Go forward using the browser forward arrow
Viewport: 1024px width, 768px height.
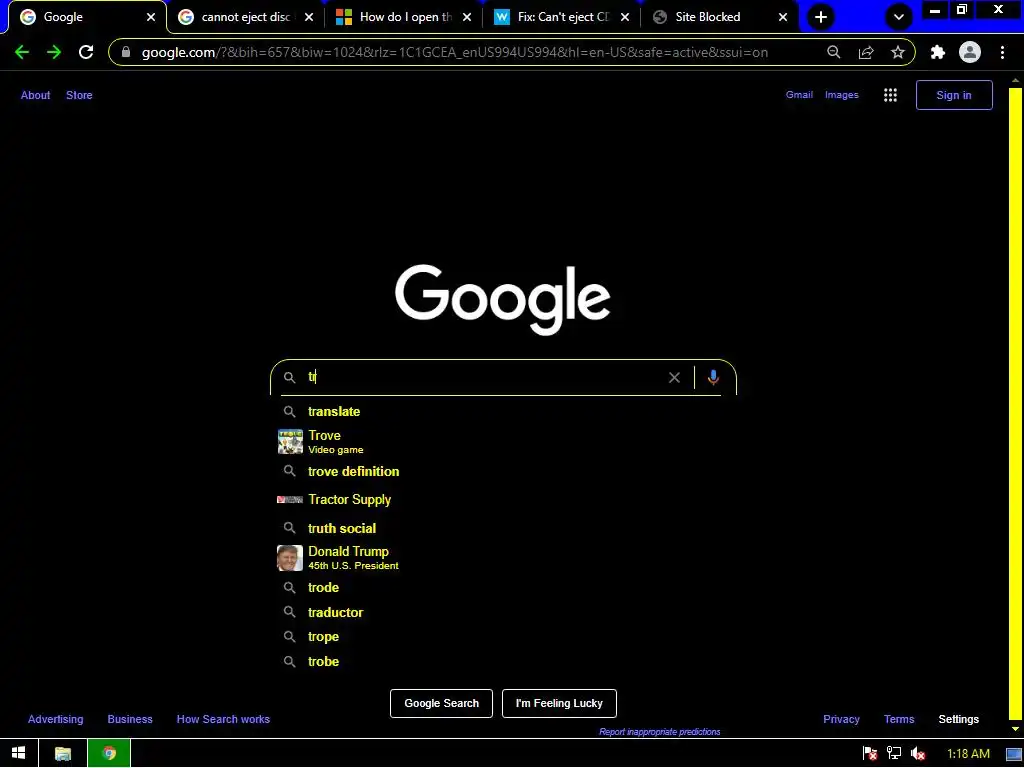54,53
